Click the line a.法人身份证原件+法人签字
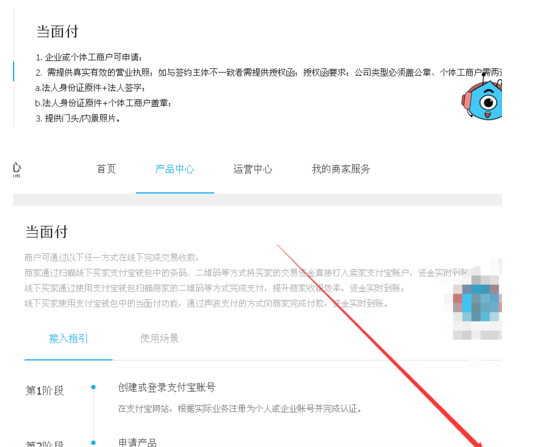Screen dimensions: 540x447 tap(90, 88)
